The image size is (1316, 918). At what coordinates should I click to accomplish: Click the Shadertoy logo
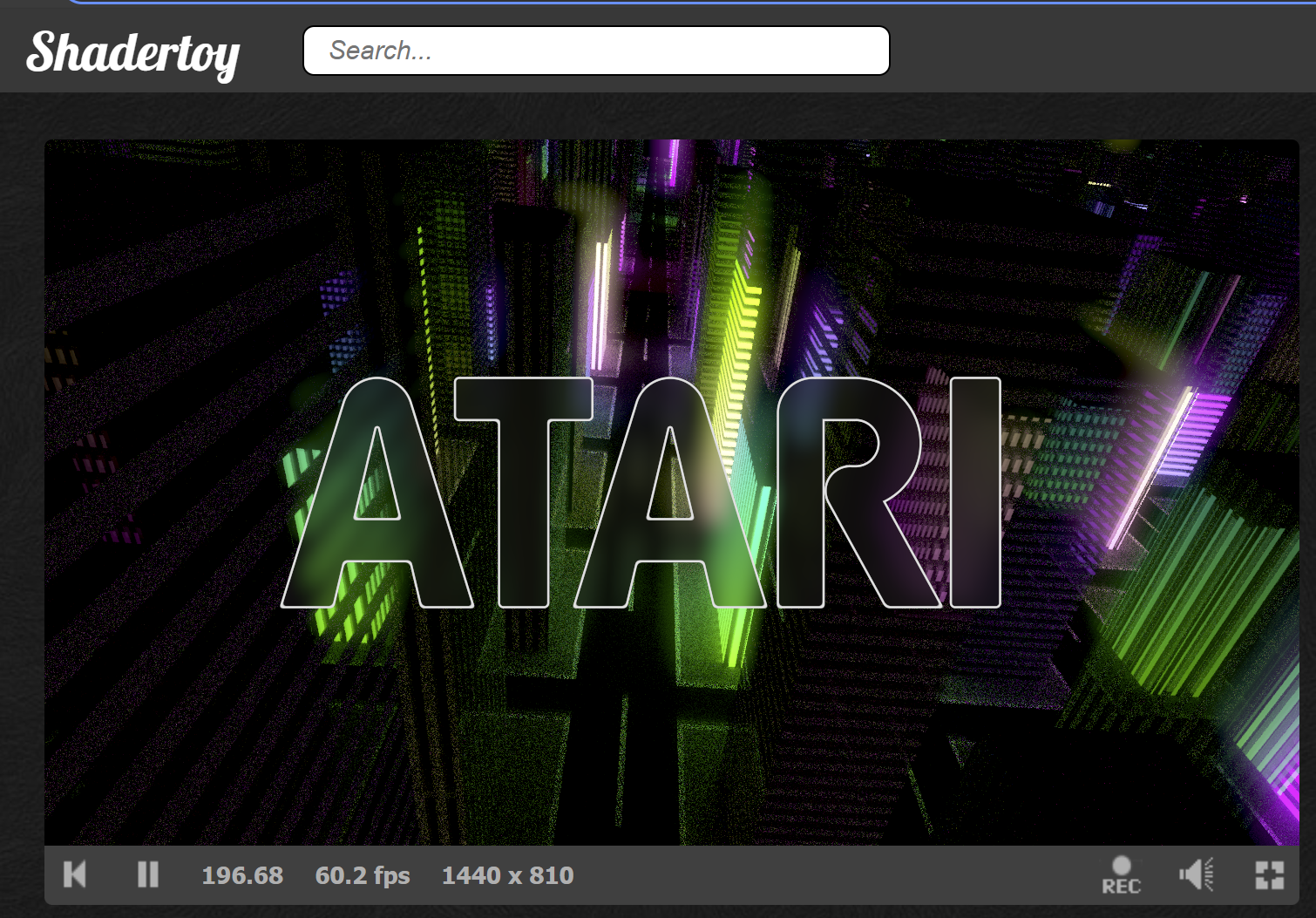click(x=134, y=52)
